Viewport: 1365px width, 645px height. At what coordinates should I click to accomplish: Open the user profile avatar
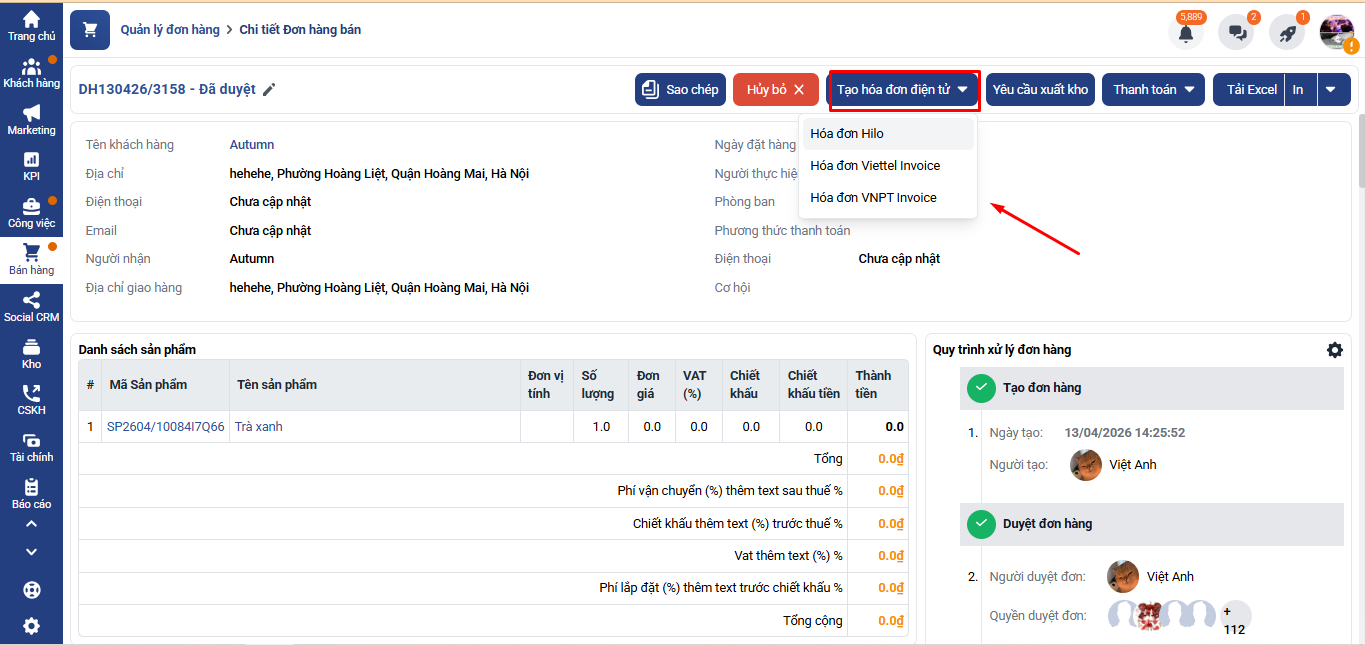pos(1336,32)
